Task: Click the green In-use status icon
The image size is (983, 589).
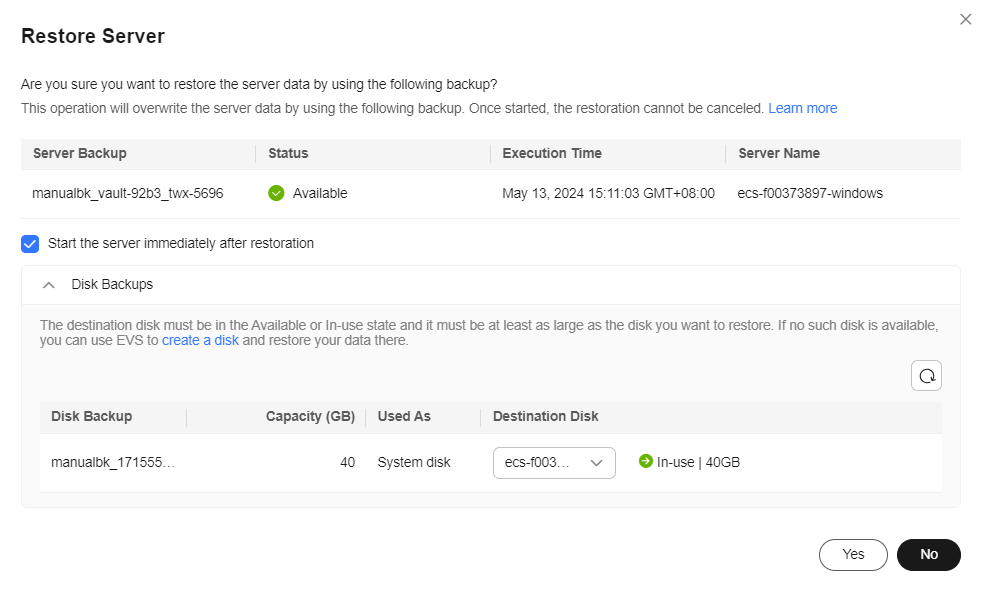Action: [x=645, y=462]
